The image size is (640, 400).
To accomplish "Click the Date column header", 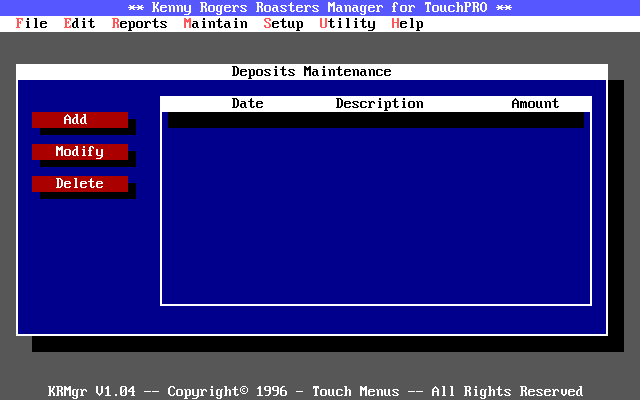I will pos(247,104).
